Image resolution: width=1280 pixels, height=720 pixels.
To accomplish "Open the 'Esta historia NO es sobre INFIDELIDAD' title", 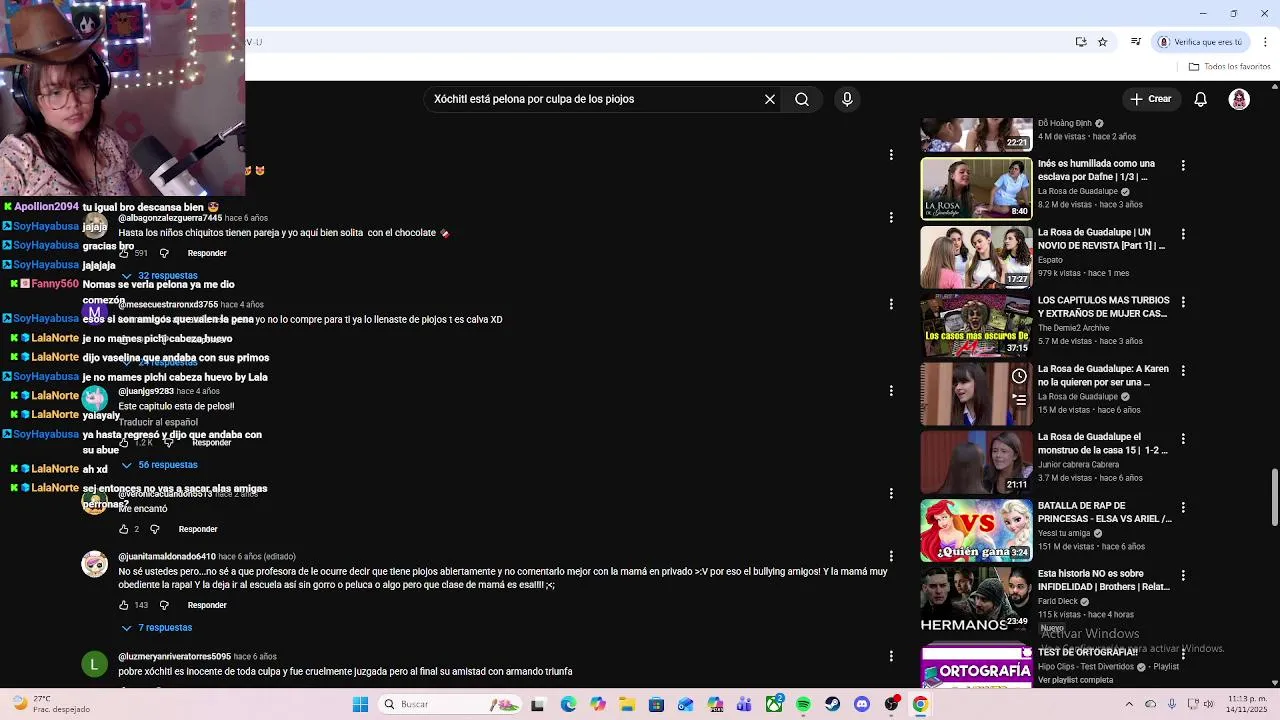I will [x=1103, y=580].
